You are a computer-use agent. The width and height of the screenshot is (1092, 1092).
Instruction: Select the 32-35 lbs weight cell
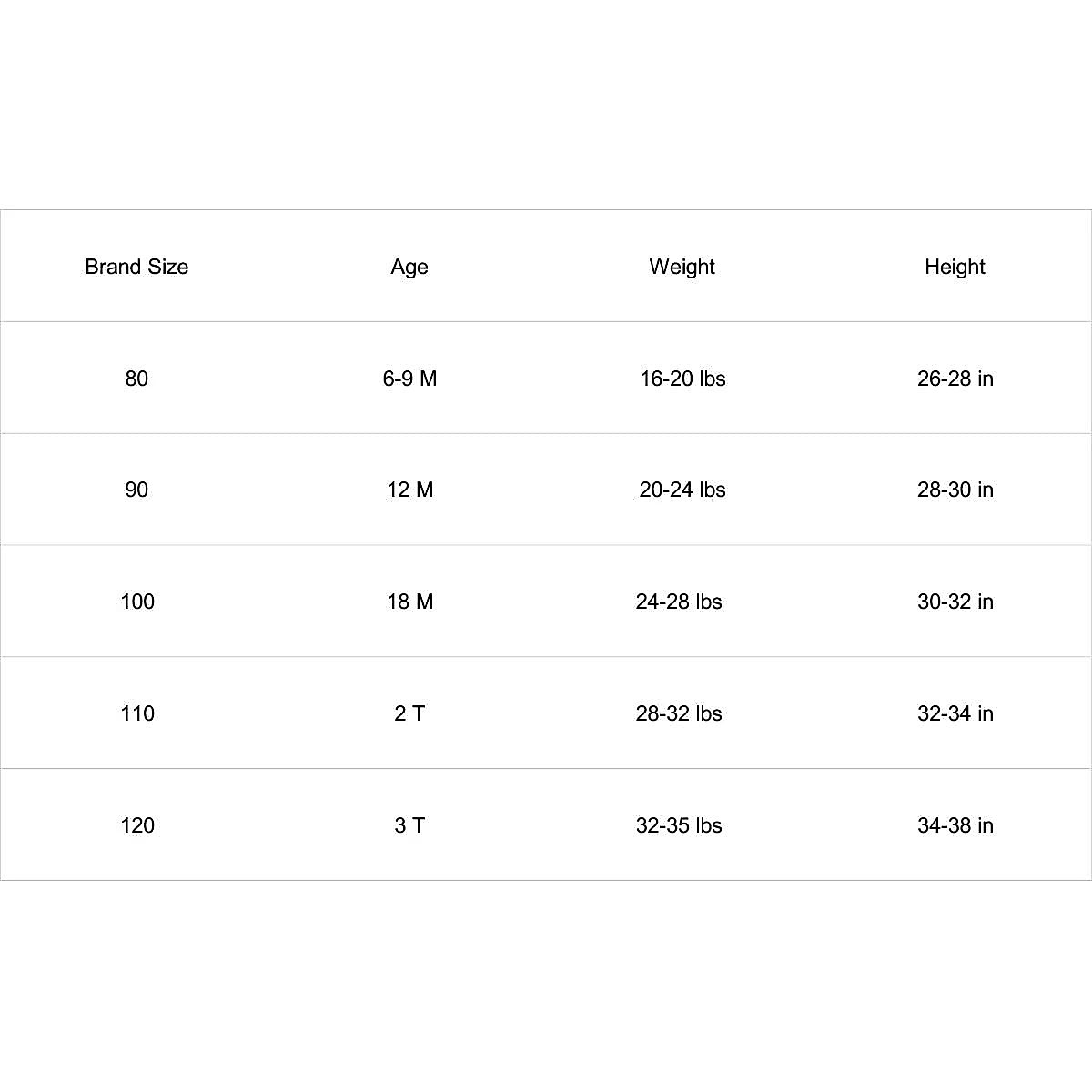[x=679, y=825]
